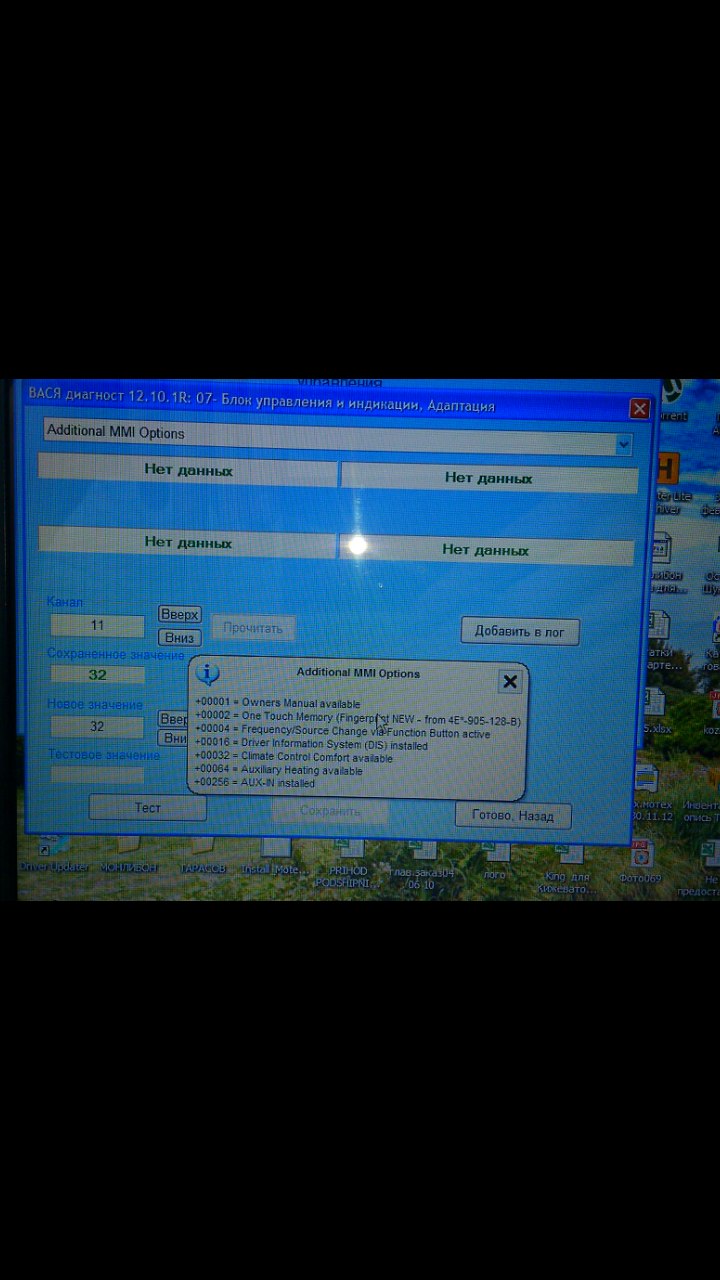
Task: Click the Новое значение field showing 32
Action: (x=97, y=726)
